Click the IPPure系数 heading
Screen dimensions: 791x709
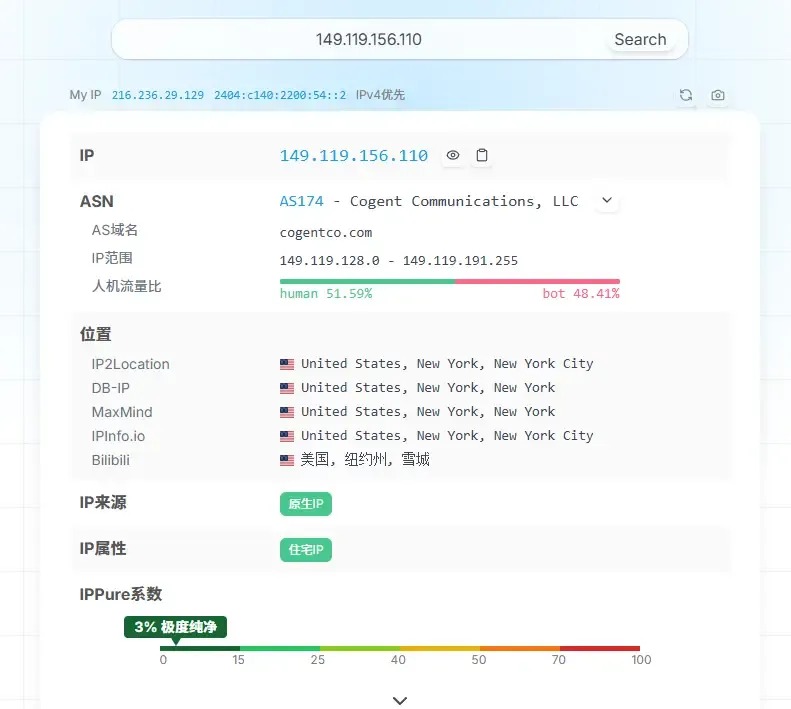coord(121,594)
